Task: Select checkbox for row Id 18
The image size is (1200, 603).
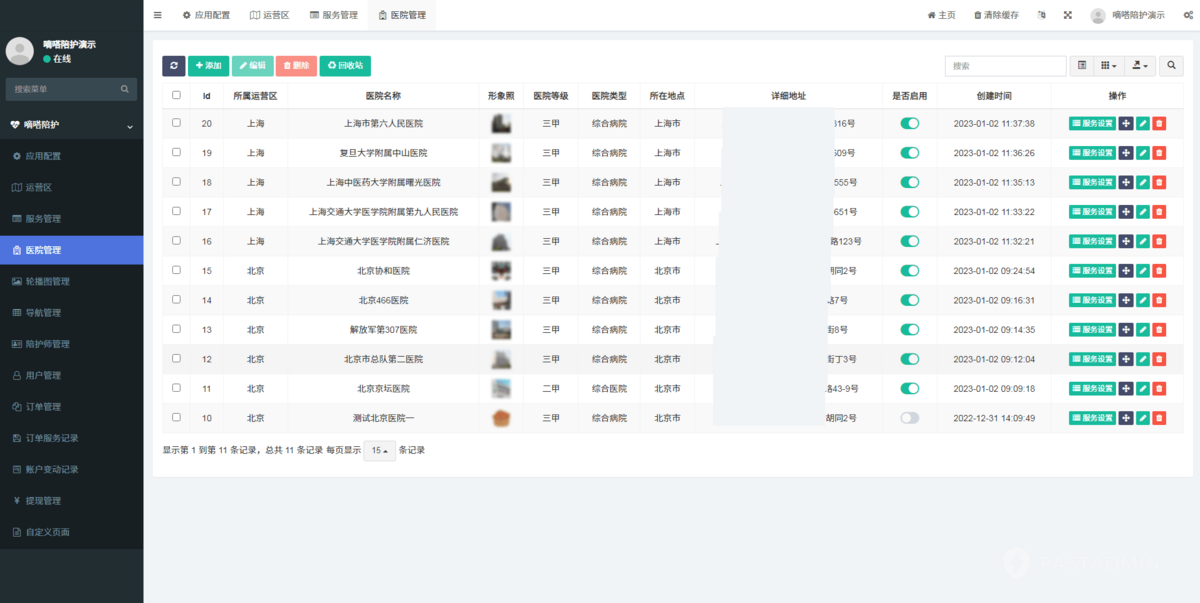Action: (176, 182)
